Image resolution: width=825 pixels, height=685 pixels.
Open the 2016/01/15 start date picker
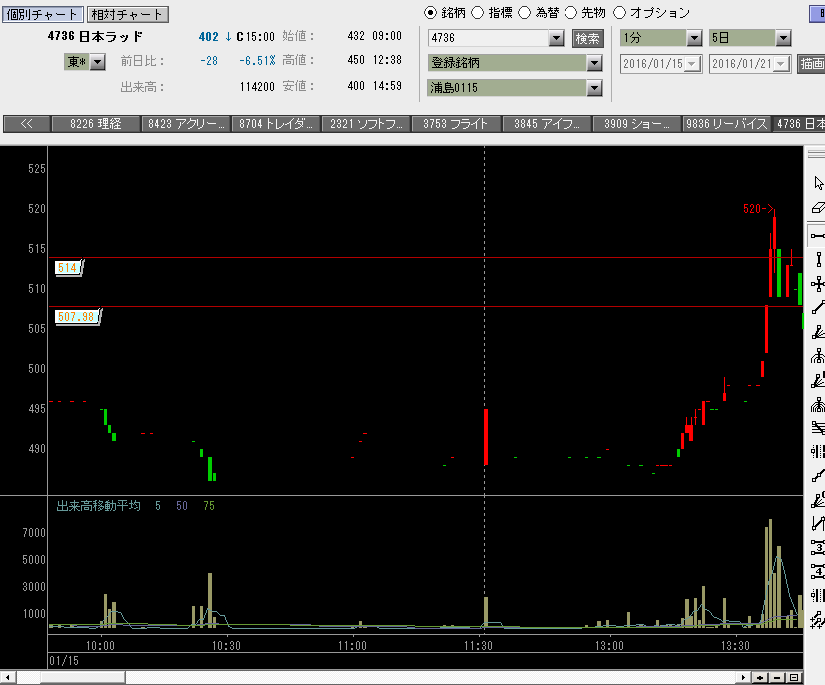pos(692,64)
